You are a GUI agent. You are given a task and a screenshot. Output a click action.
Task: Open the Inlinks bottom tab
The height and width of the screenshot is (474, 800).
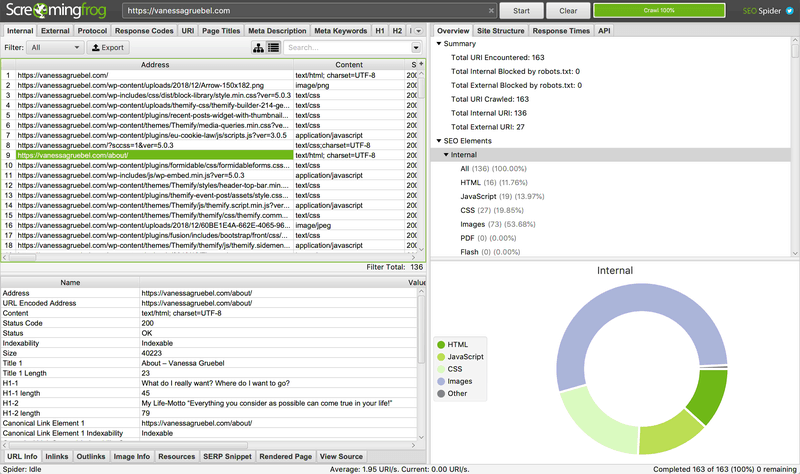(57, 456)
